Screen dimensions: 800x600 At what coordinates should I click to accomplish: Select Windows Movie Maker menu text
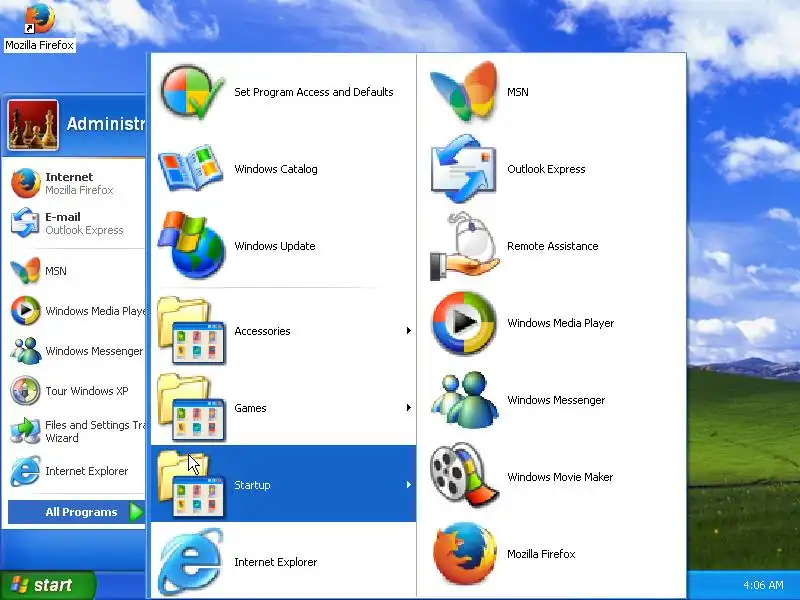pyautogui.click(x=560, y=477)
